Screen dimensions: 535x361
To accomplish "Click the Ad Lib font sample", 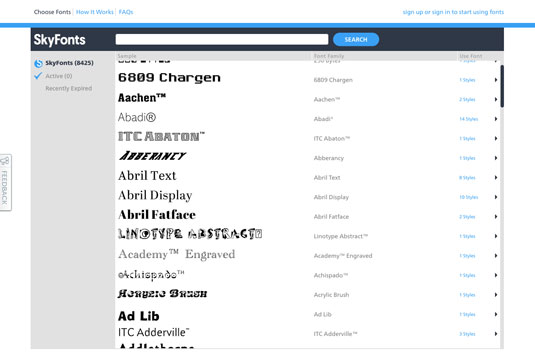I will (x=139, y=316).
